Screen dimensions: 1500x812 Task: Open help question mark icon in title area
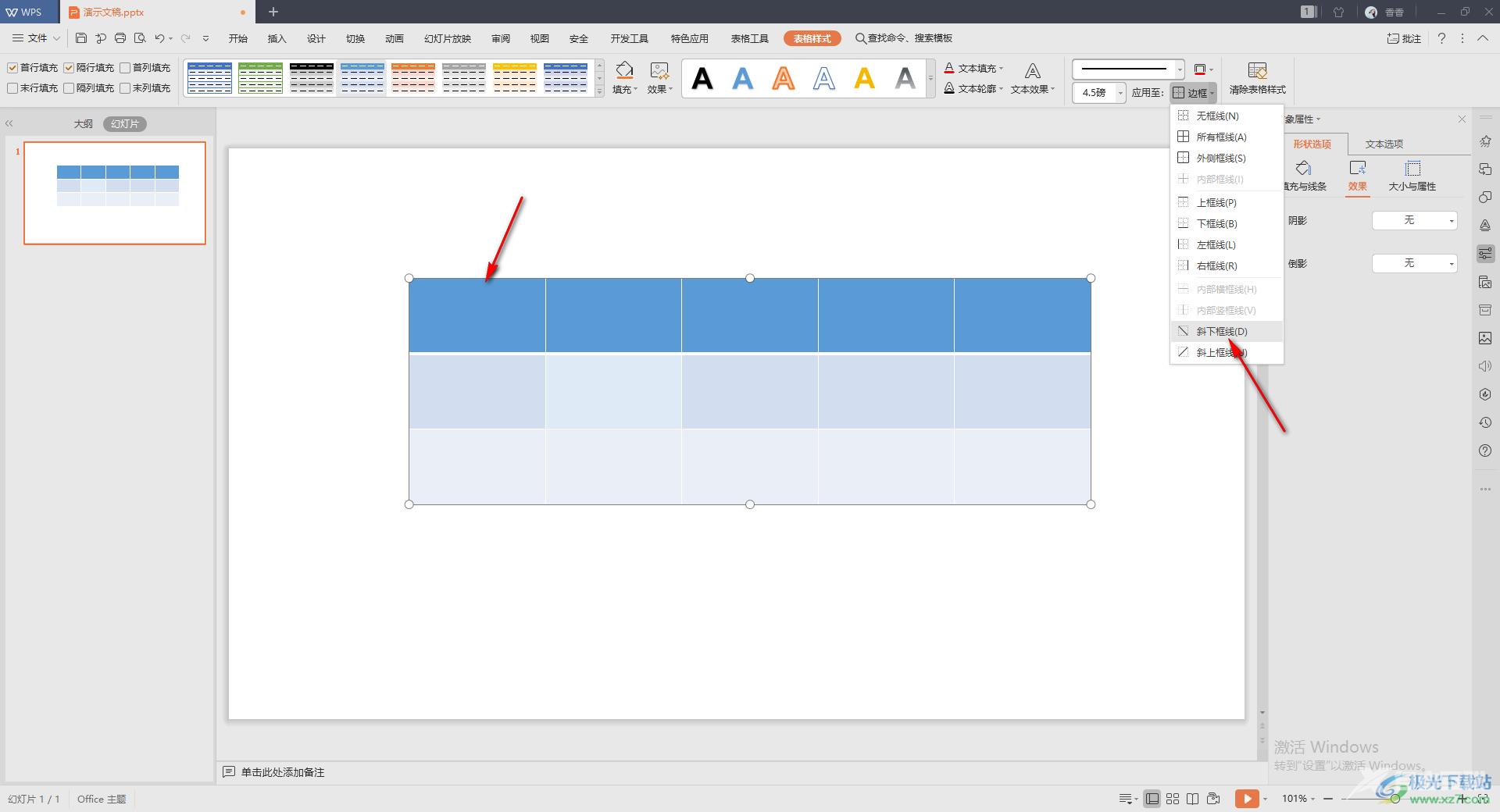coord(1441,38)
